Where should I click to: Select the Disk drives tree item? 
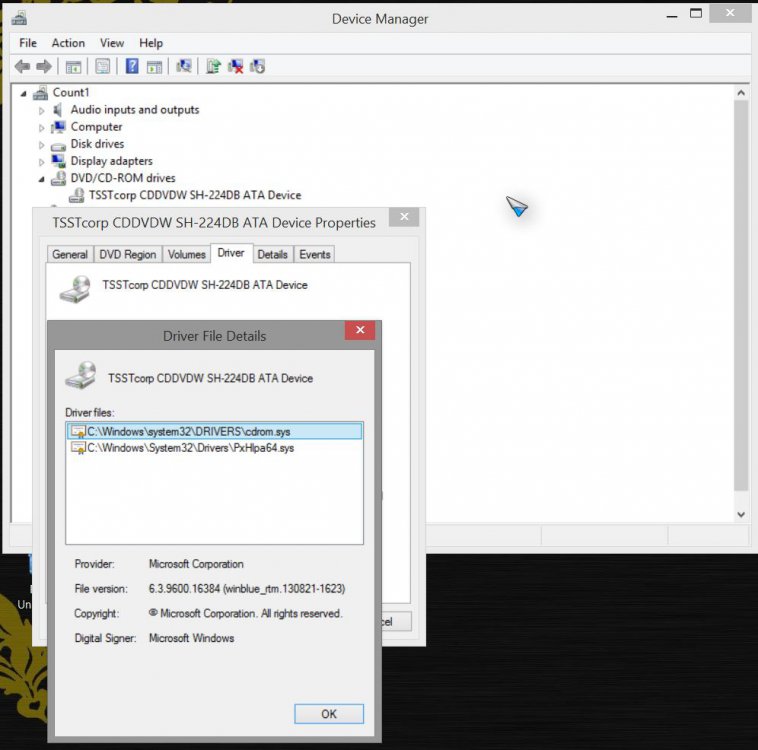coord(97,144)
